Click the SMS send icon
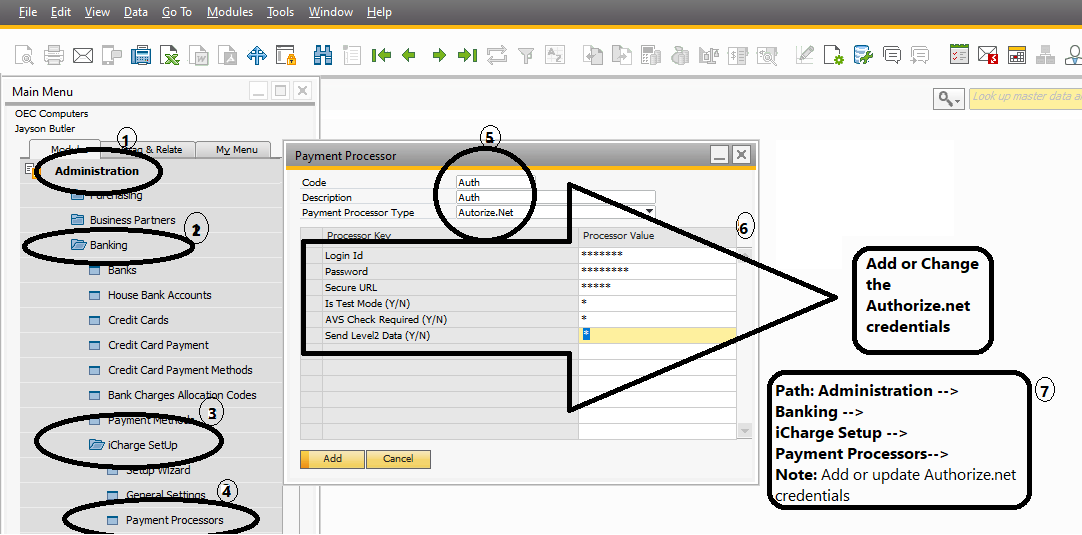Image resolution: width=1082 pixels, height=535 pixels. pos(111,55)
